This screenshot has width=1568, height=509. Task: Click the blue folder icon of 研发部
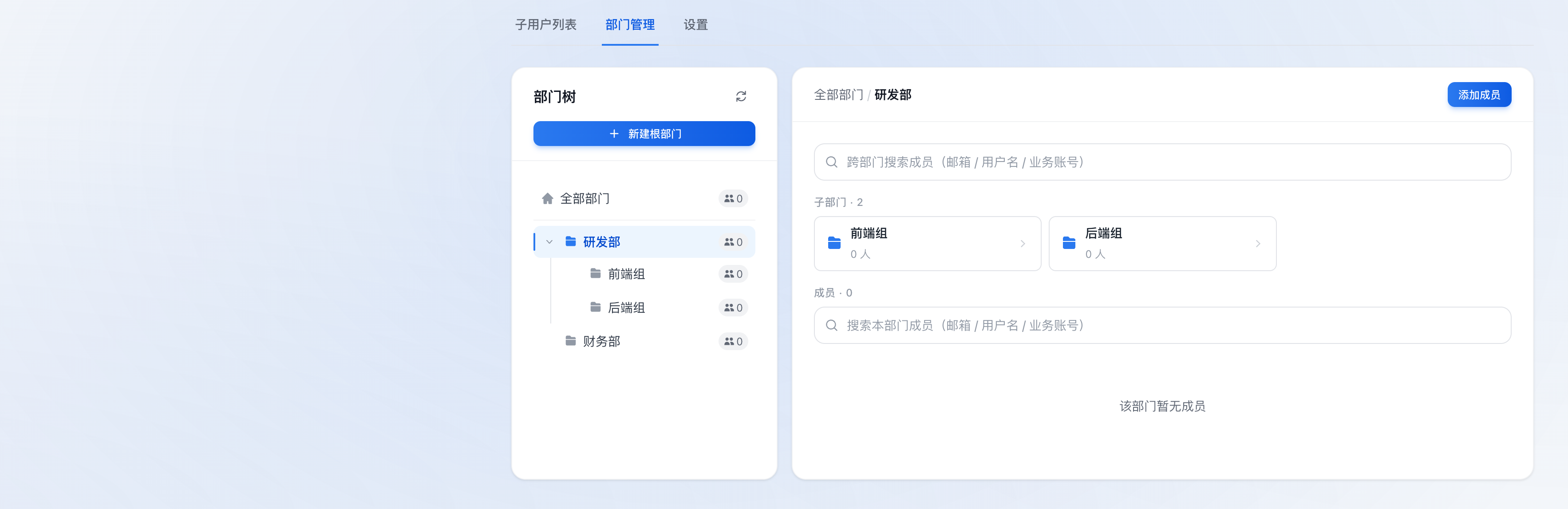pos(570,242)
